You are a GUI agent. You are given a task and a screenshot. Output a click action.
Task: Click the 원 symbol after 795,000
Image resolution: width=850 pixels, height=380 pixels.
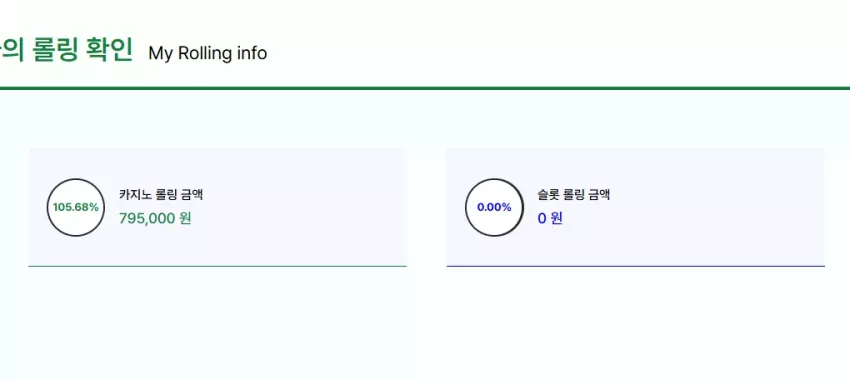coord(185,218)
